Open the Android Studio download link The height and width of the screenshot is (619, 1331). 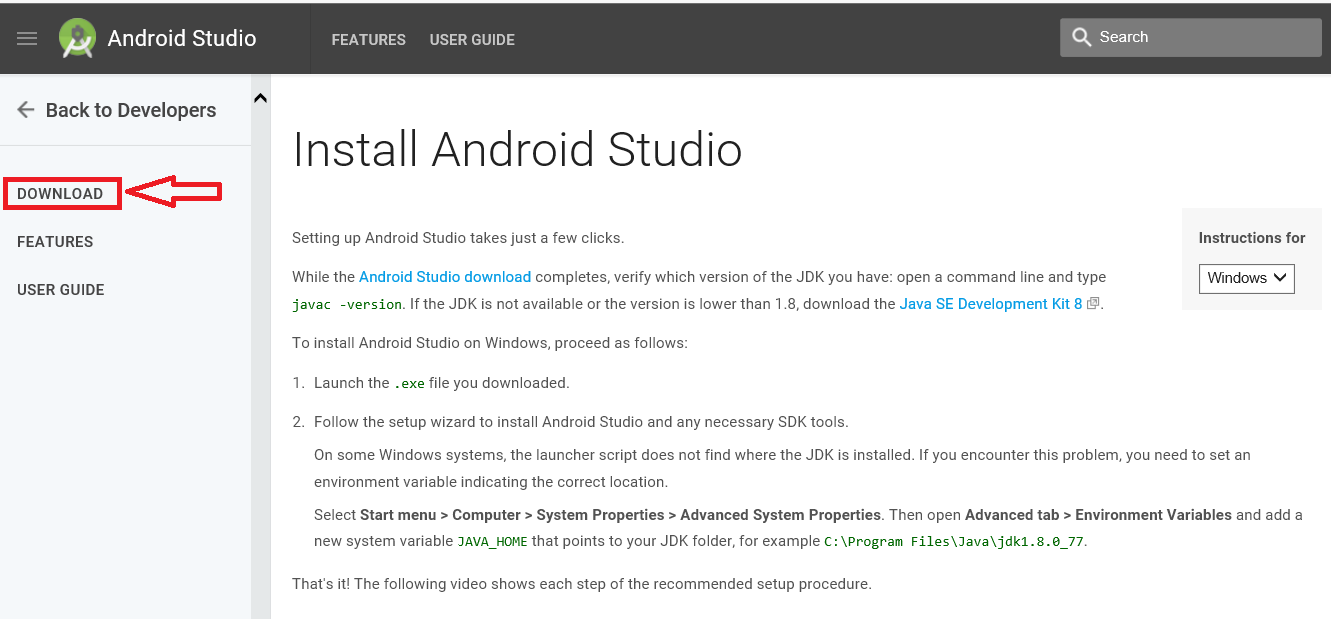tap(444, 277)
